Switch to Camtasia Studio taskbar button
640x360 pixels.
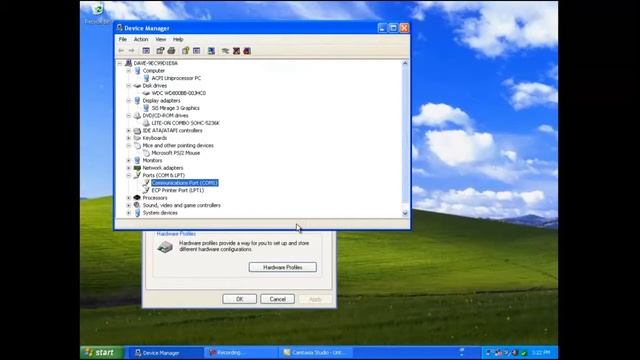click(316, 352)
